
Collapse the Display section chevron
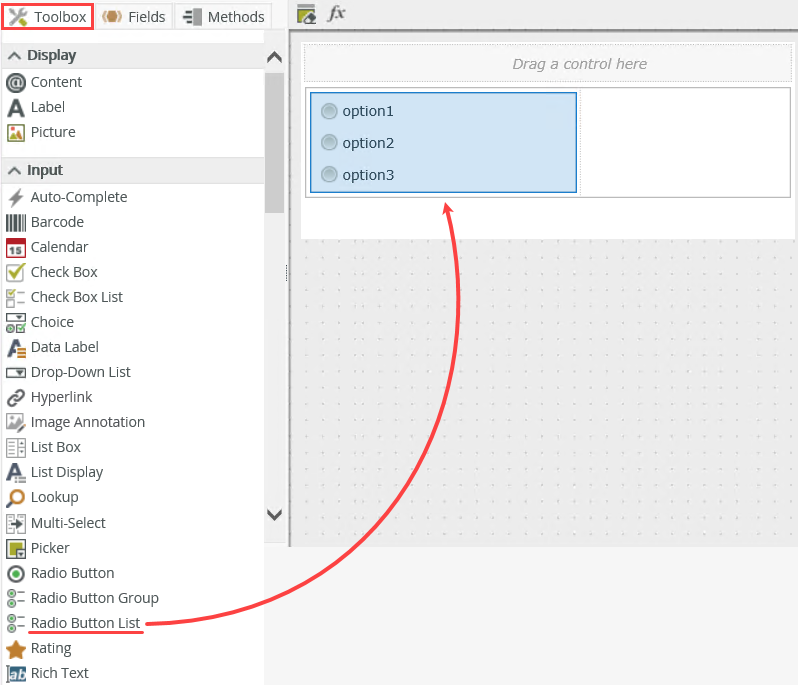point(15,55)
